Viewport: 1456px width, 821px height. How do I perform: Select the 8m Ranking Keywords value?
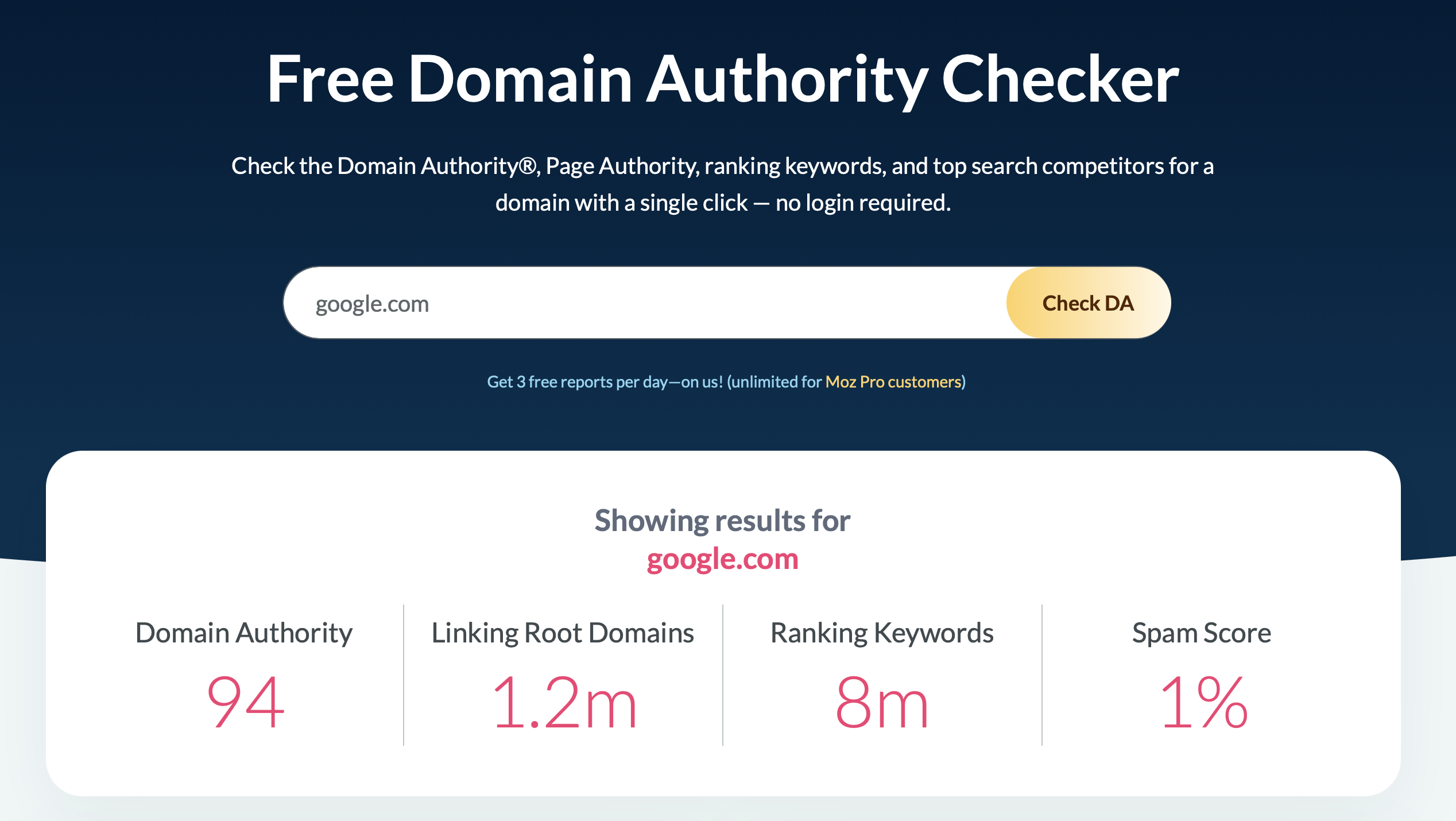coord(882,702)
